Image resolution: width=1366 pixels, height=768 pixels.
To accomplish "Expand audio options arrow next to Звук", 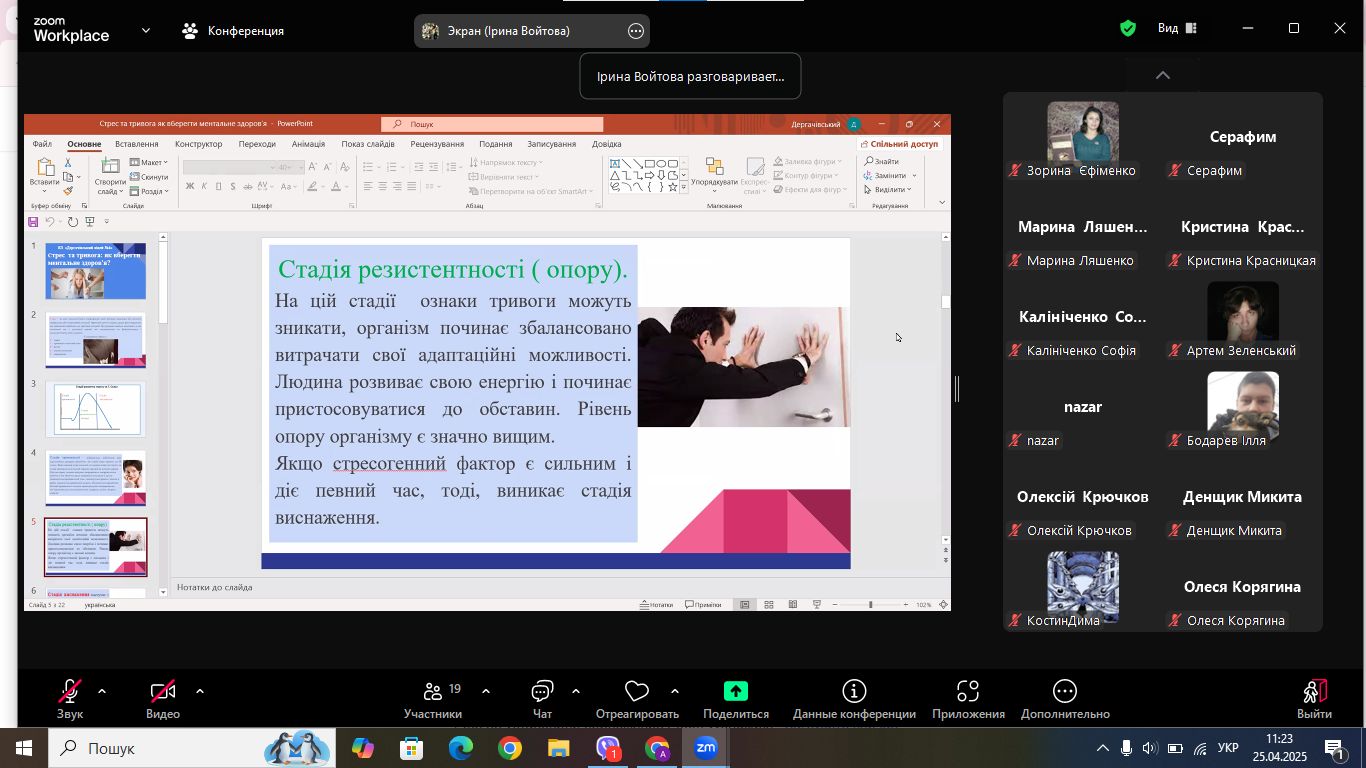I will point(102,691).
